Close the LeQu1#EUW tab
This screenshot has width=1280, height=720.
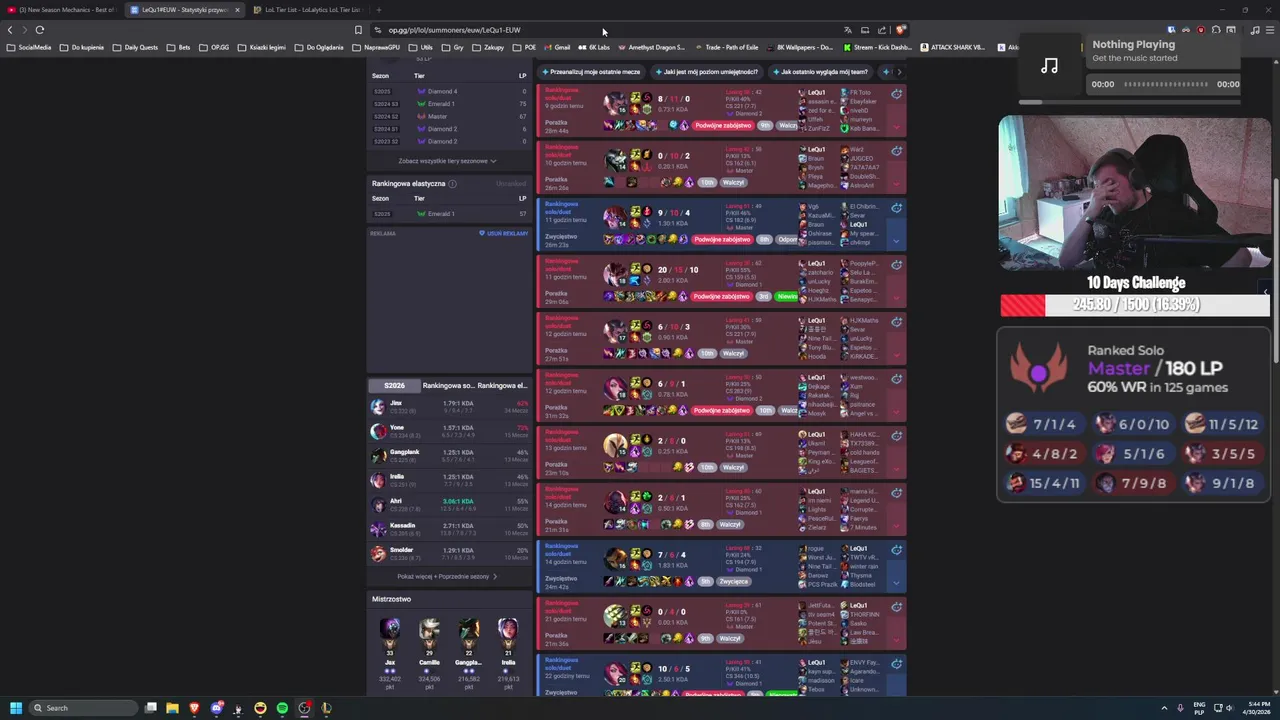click(x=237, y=10)
